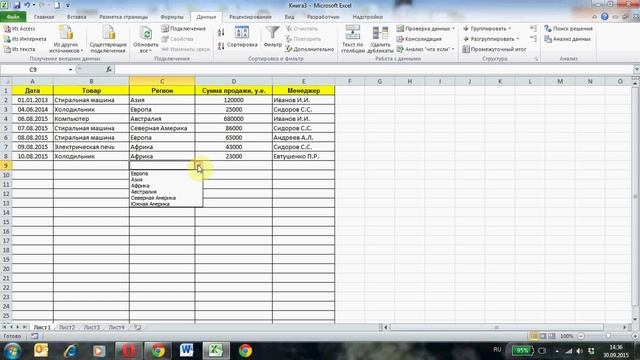Switch to sheet Лист2
The width and height of the screenshot is (640, 360).
[x=67, y=327]
